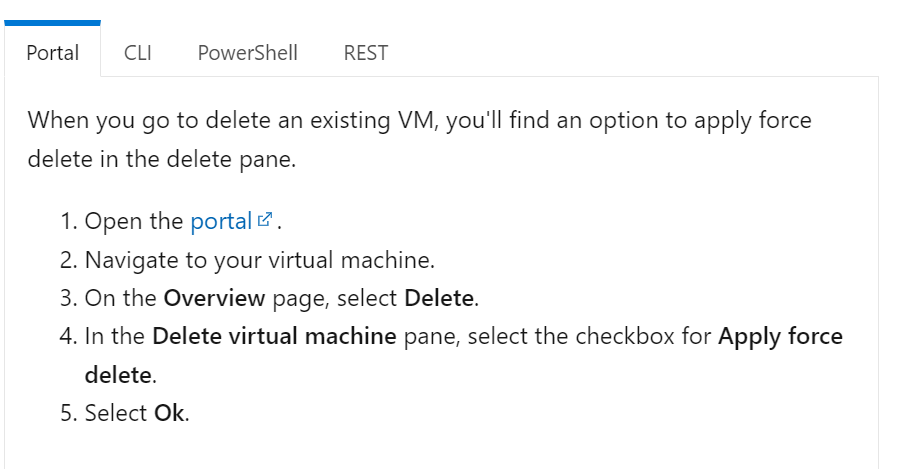Select the REST tab
The image size is (915, 469).
pos(366,52)
